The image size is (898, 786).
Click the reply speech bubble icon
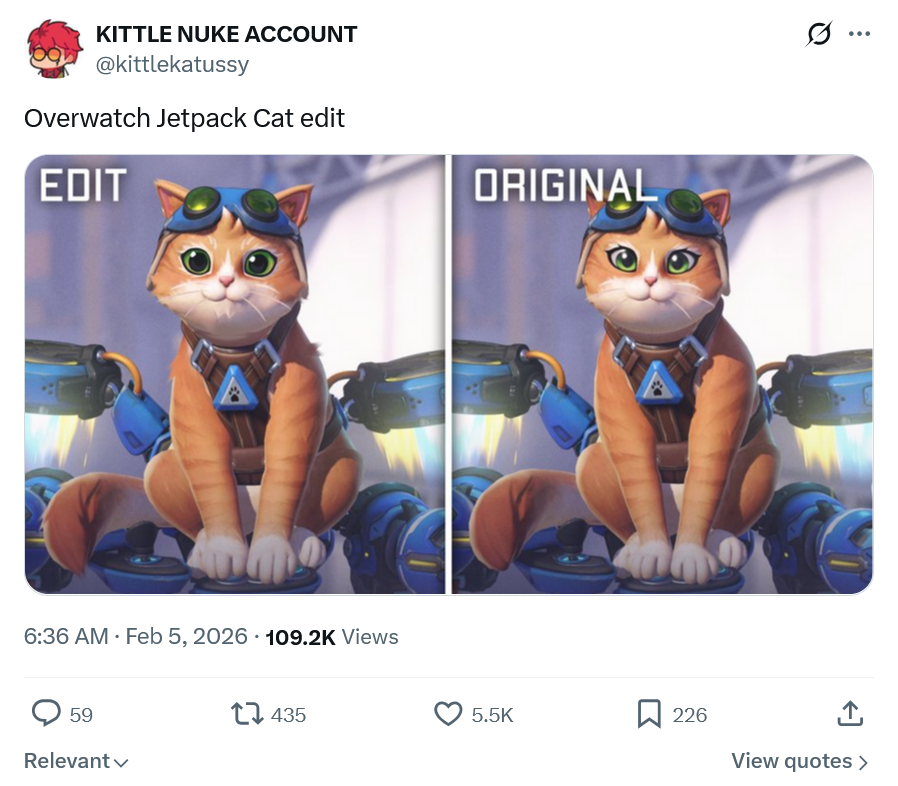[47, 713]
